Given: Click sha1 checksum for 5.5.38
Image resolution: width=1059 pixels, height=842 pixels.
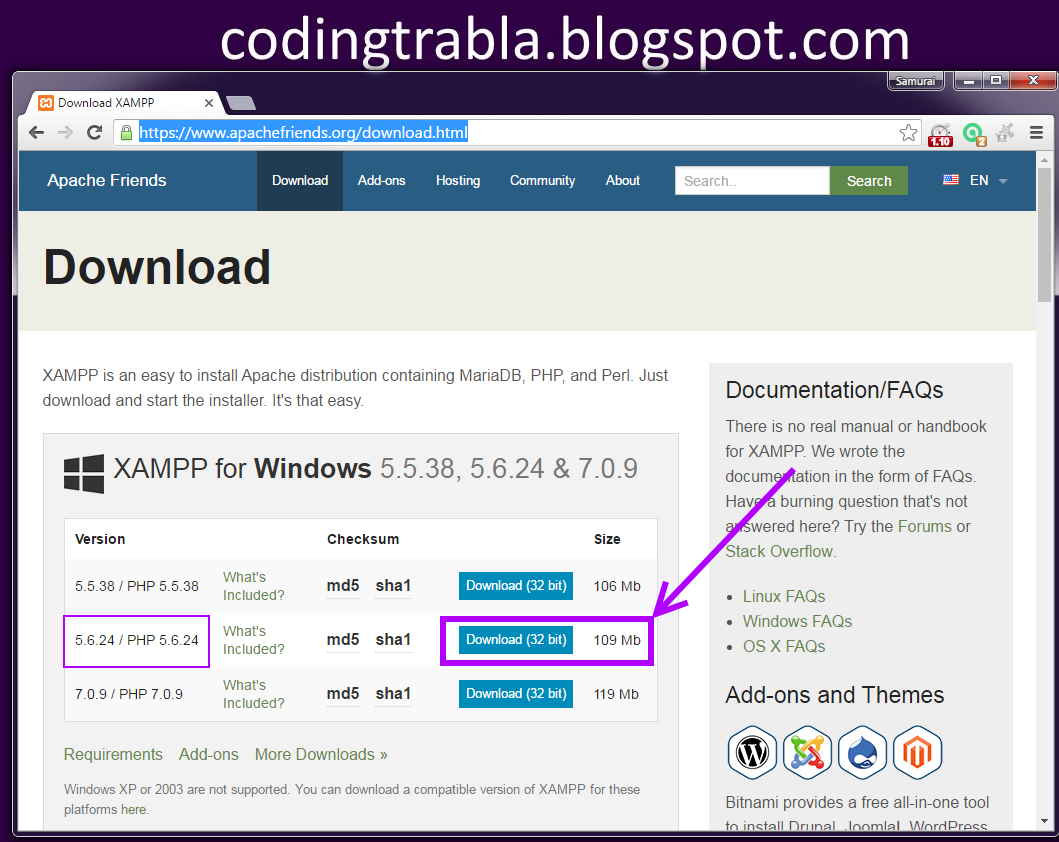Looking at the screenshot, I should pyautogui.click(x=393, y=585).
